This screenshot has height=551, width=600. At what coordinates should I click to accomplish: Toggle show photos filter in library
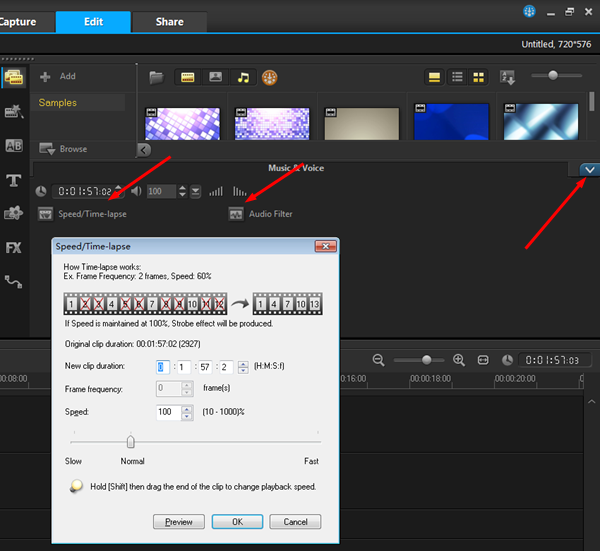215,77
